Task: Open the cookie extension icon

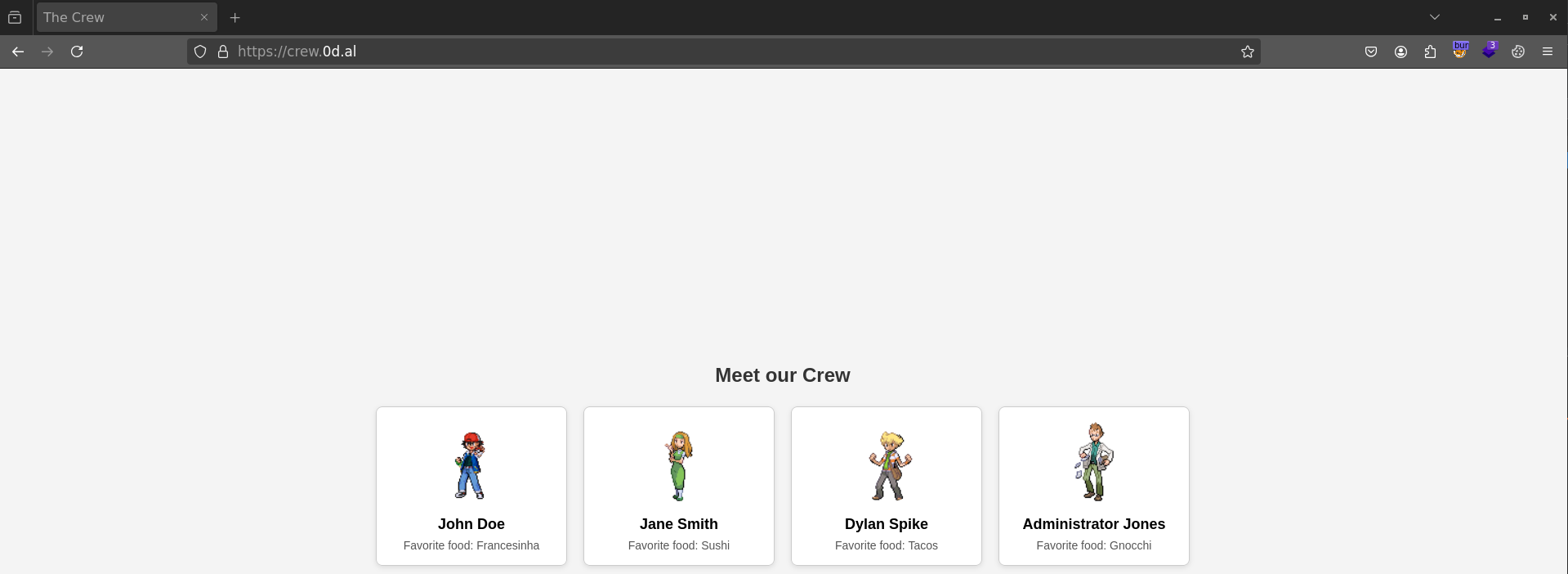Action: pos(1518,52)
